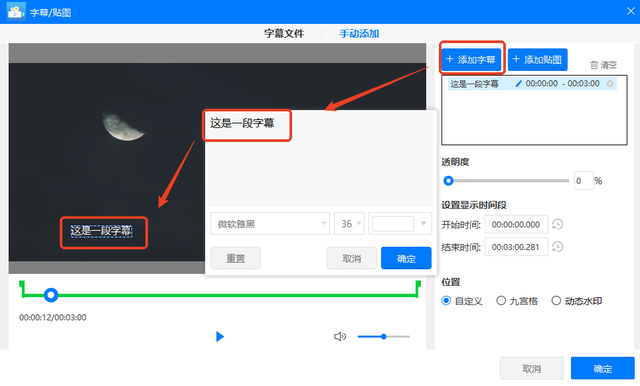The image size is (640, 386).
Task: Click 取消 in the subtitle text popup
Action: click(x=351, y=258)
